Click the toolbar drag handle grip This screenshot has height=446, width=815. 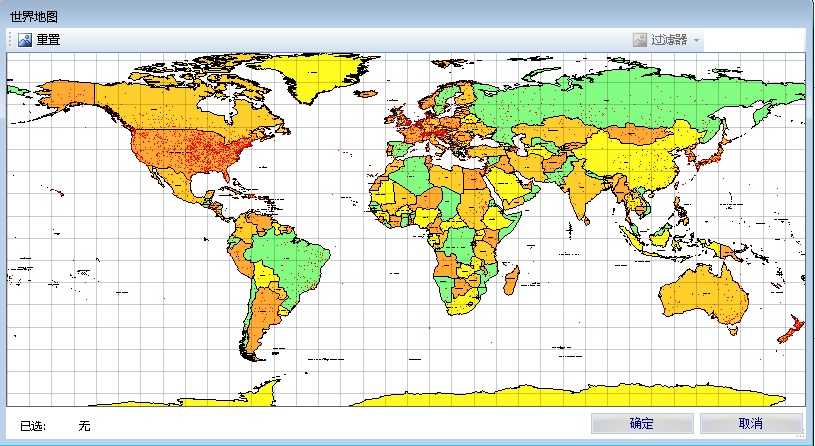10,40
